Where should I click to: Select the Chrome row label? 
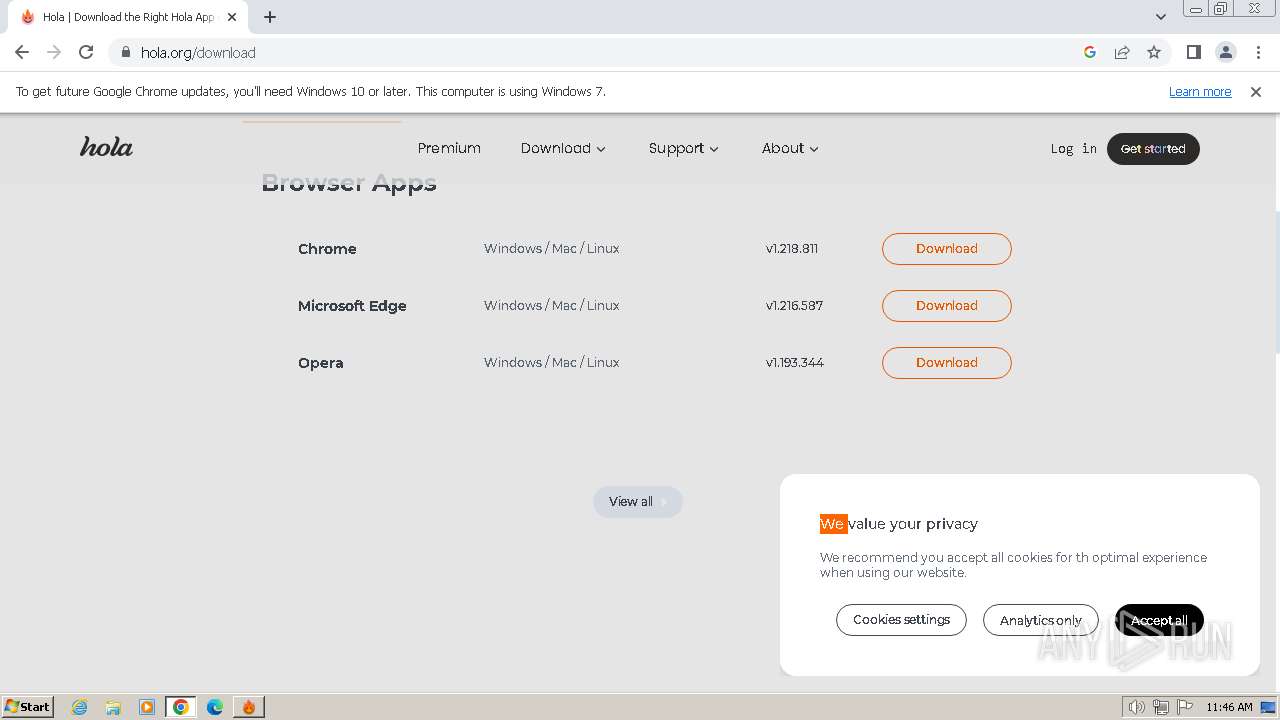point(327,249)
